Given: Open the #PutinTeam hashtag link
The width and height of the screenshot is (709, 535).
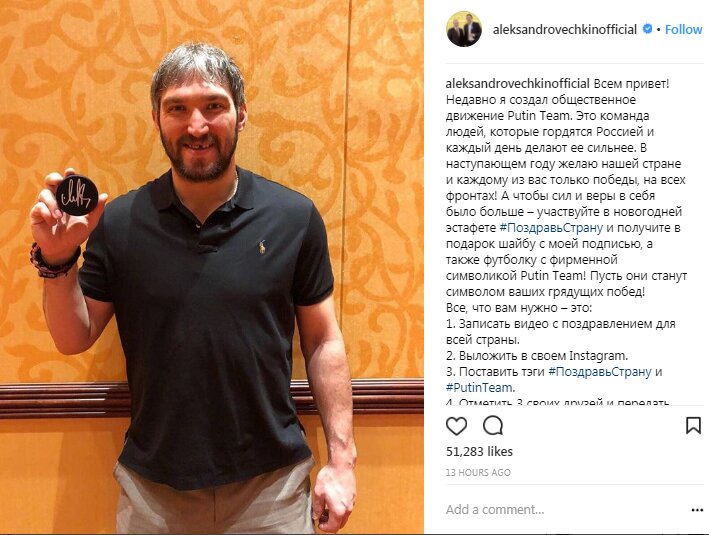Looking at the screenshot, I should coord(480,388).
